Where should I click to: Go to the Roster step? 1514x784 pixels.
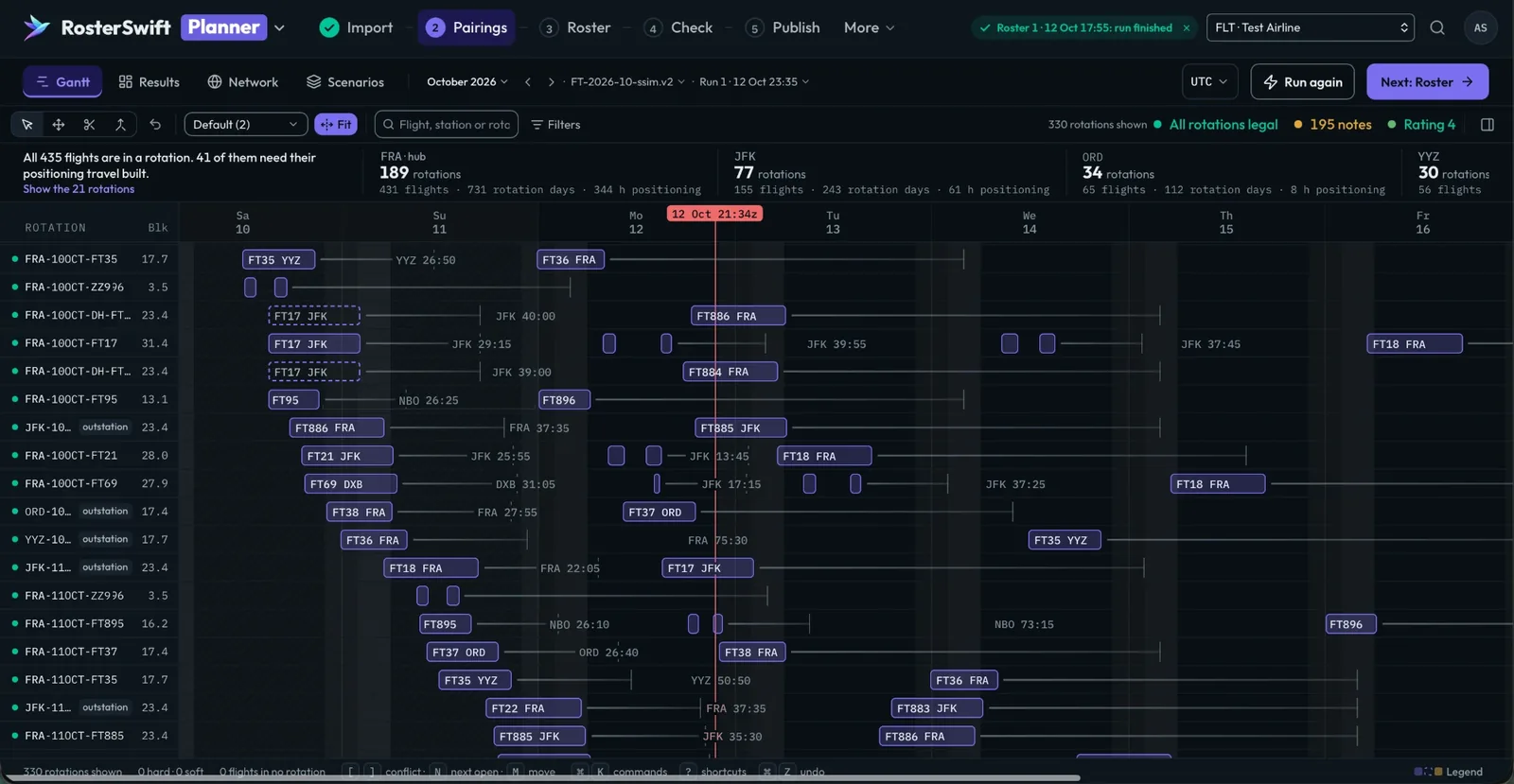pos(575,27)
